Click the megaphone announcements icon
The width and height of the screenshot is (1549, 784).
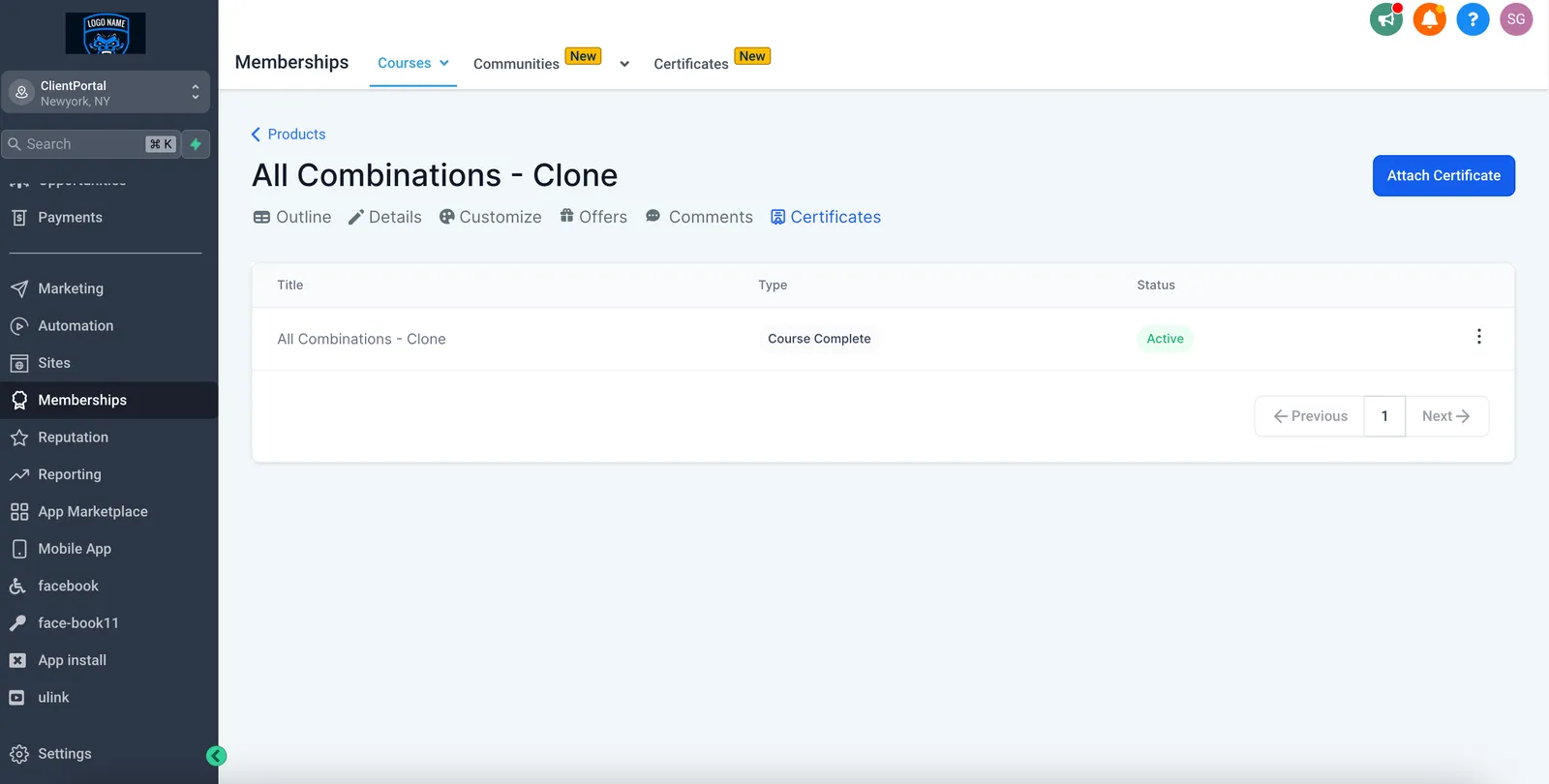1386,19
